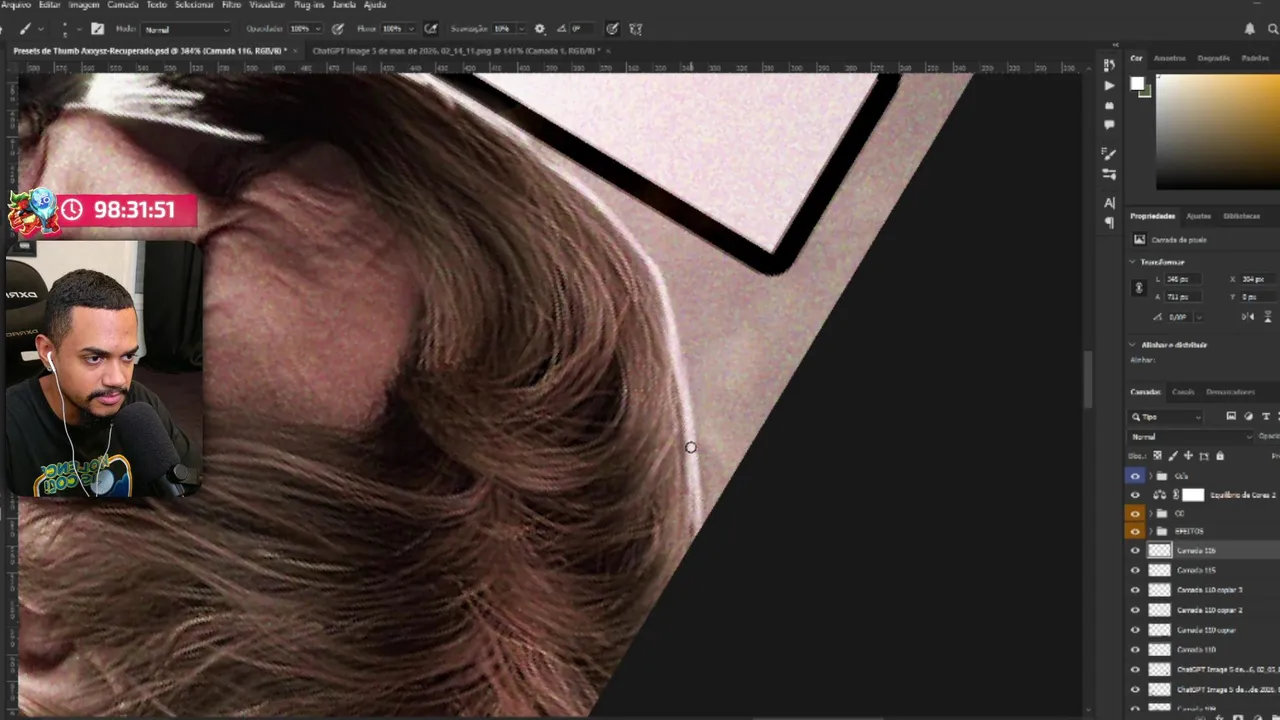Open Comments speech bubble panel icon

1109,125
